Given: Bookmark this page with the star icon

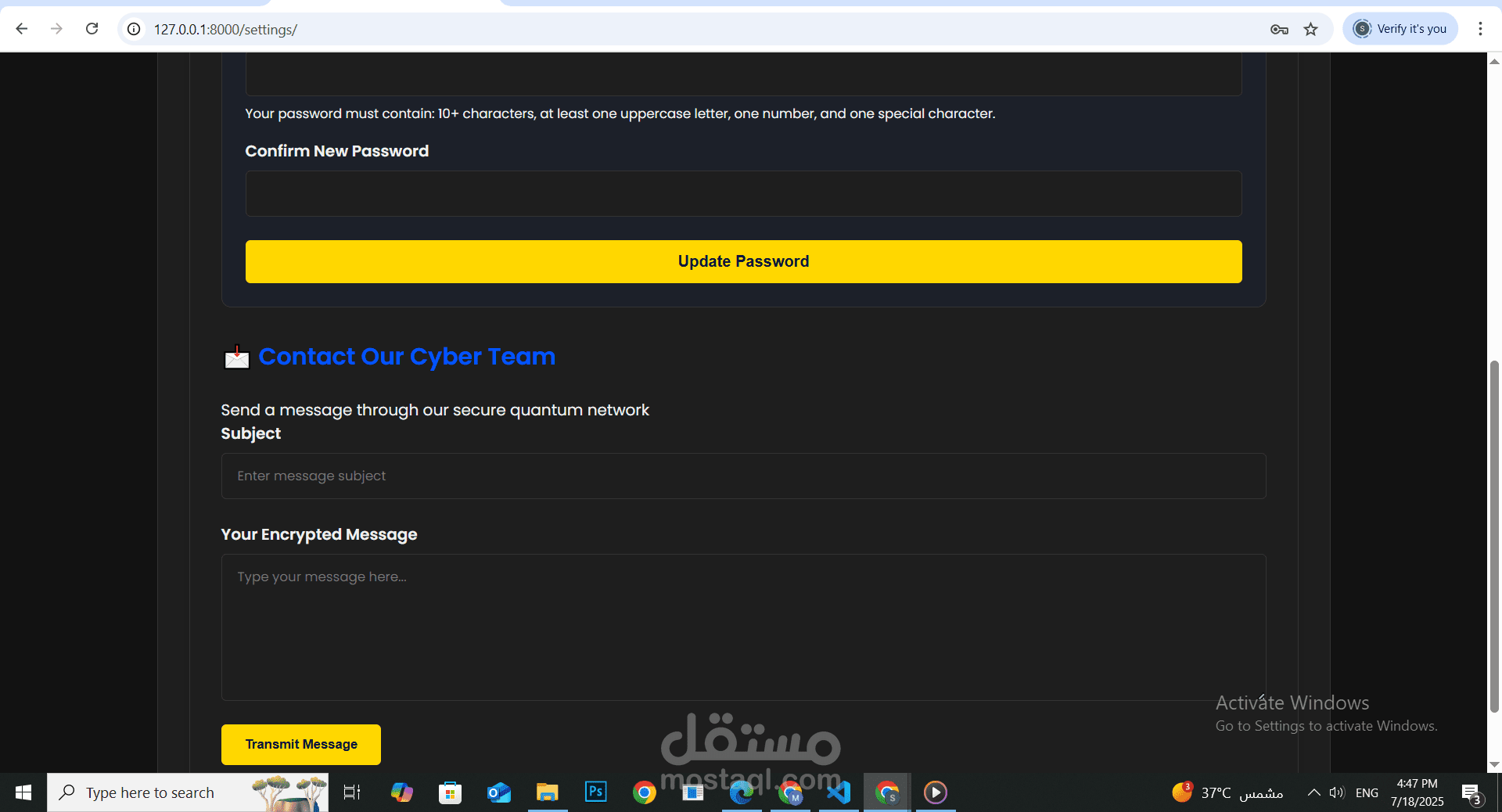Looking at the screenshot, I should [1311, 30].
